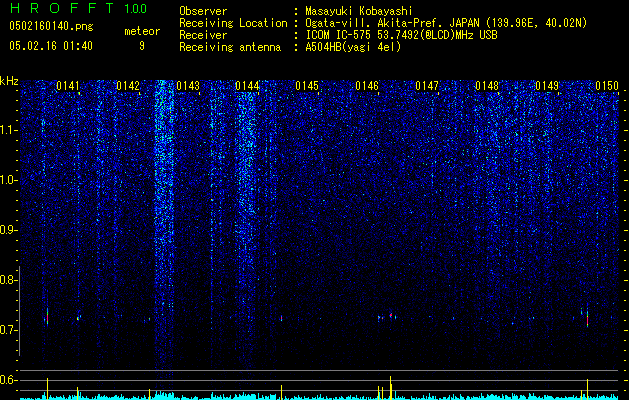Click the 0147 time marker
Viewport: 629px width, 400px height.
pos(427,86)
